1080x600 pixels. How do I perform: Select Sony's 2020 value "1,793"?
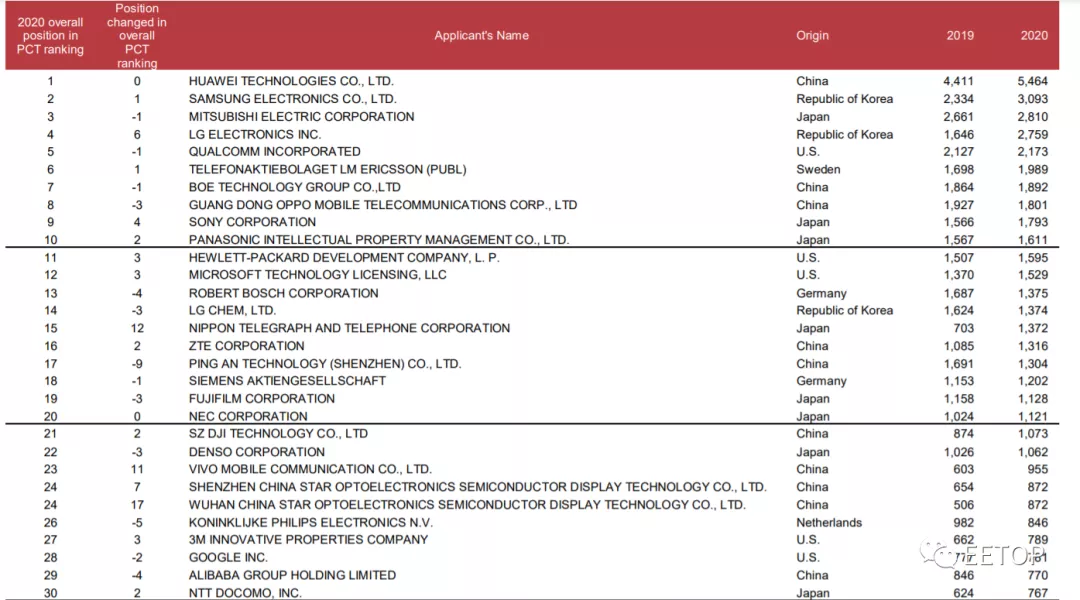[x=1032, y=223]
